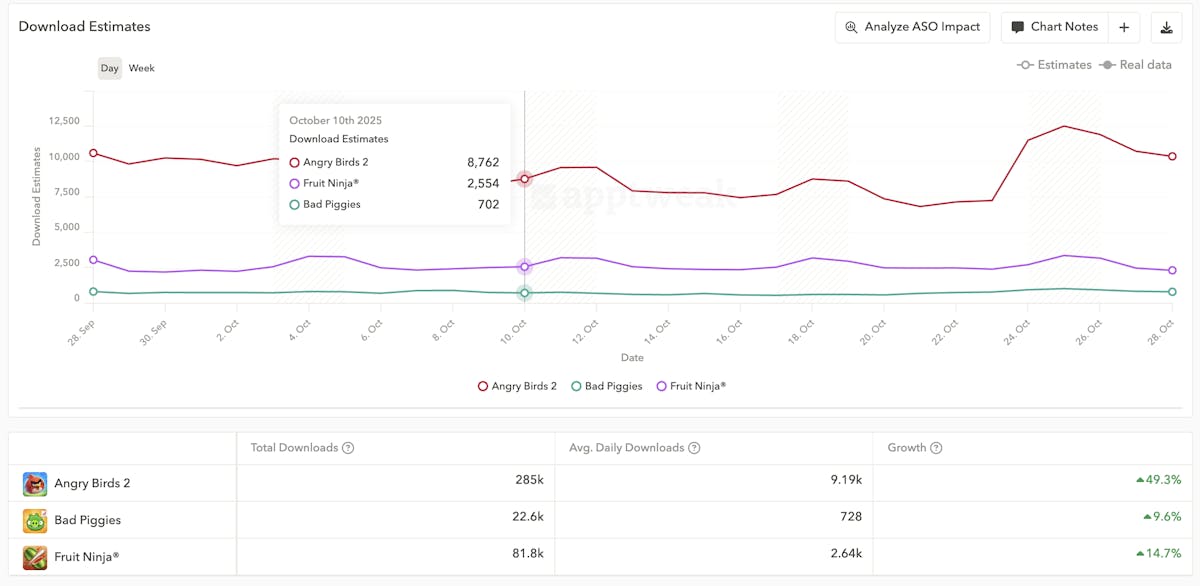Click the download chart icon

(x=1166, y=28)
